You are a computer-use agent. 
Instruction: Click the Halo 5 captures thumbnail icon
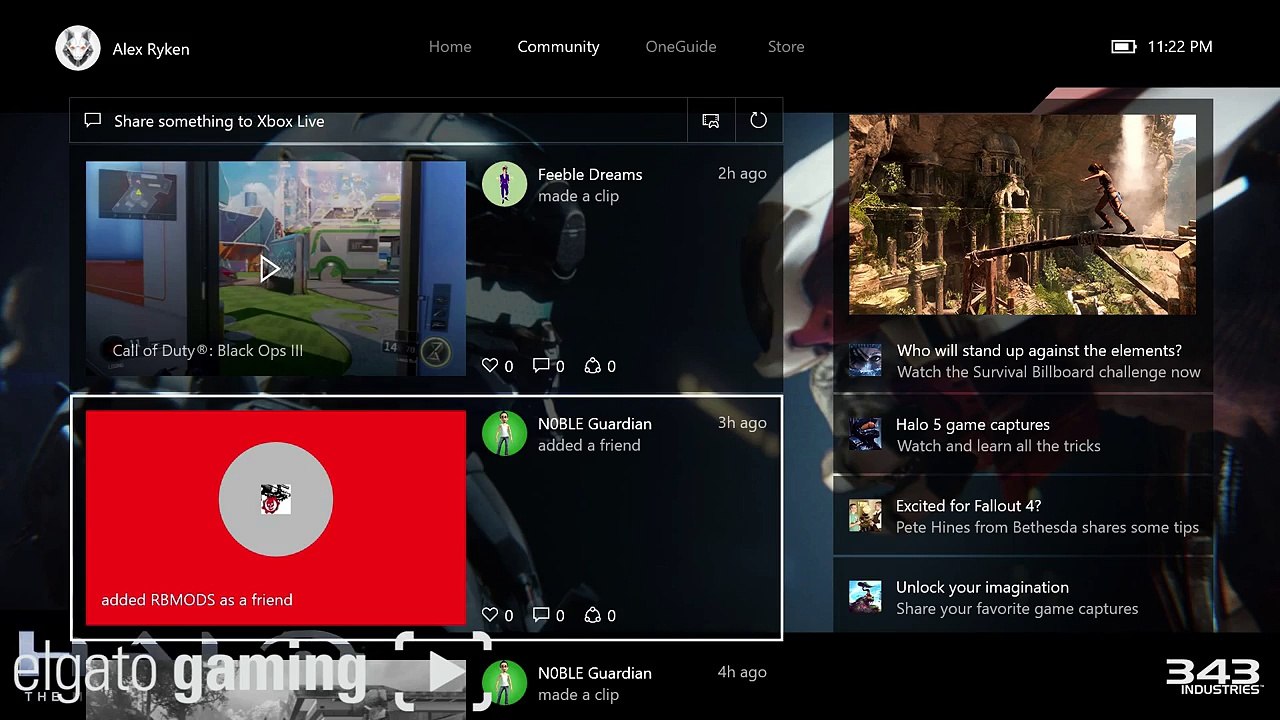tap(865, 434)
